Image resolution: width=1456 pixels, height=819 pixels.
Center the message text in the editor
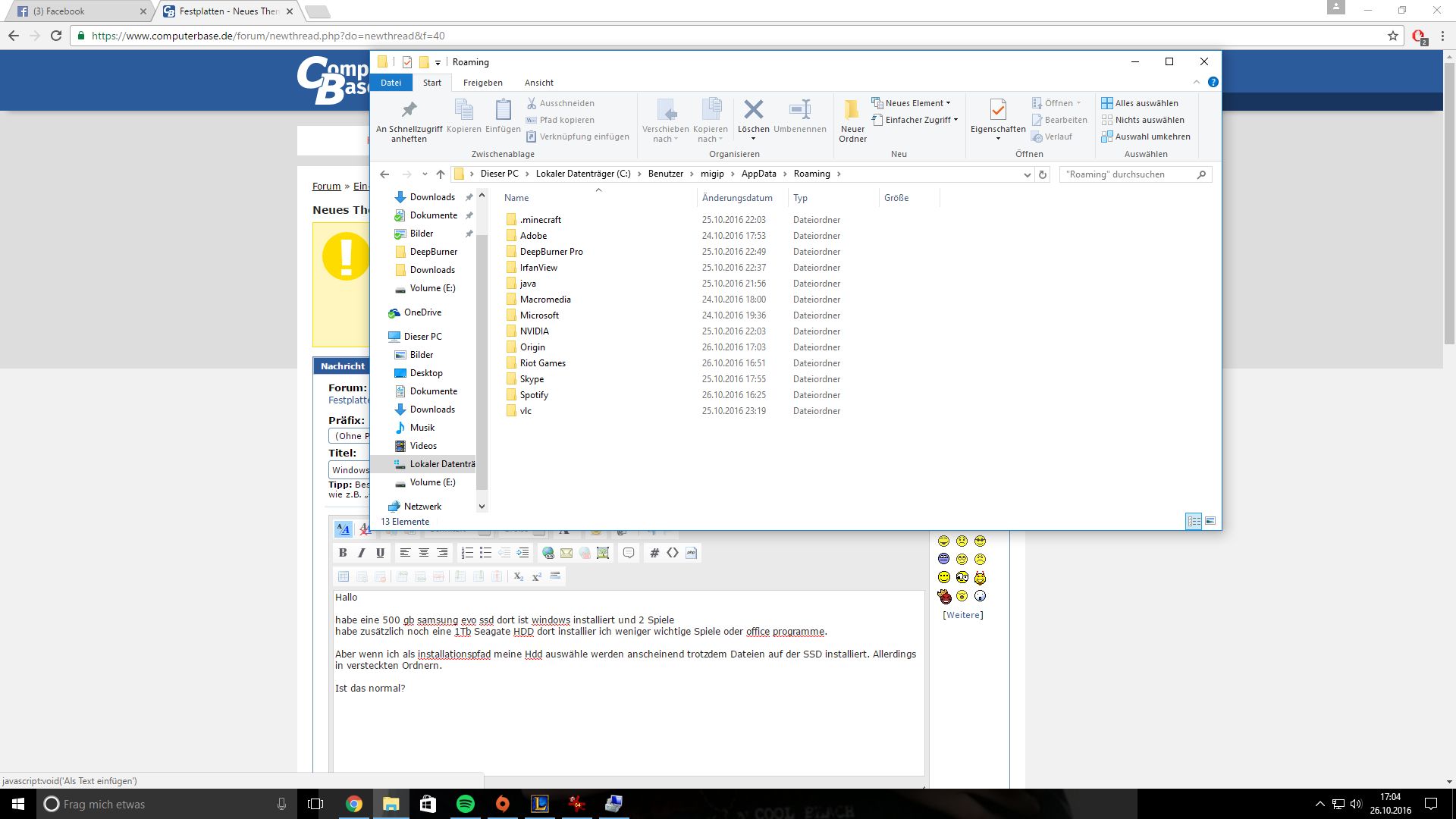(424, 553)
